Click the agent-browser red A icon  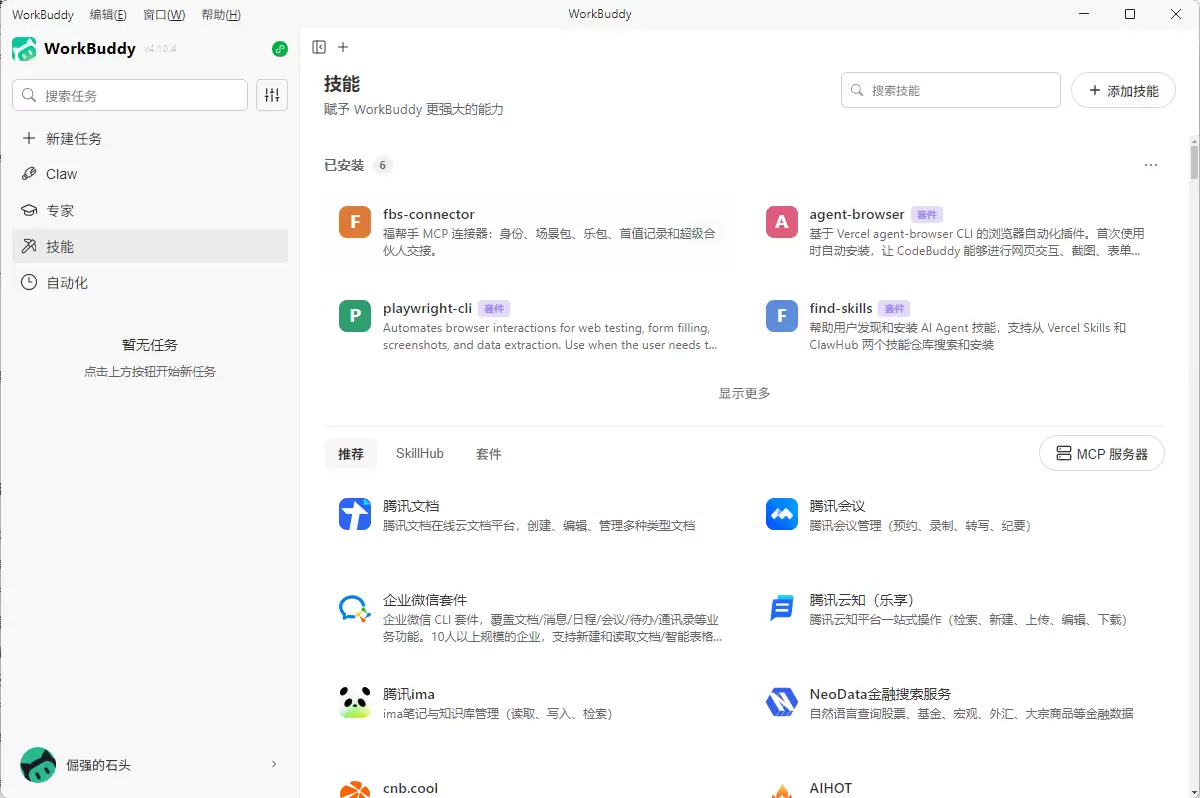[x=781, y=222]
